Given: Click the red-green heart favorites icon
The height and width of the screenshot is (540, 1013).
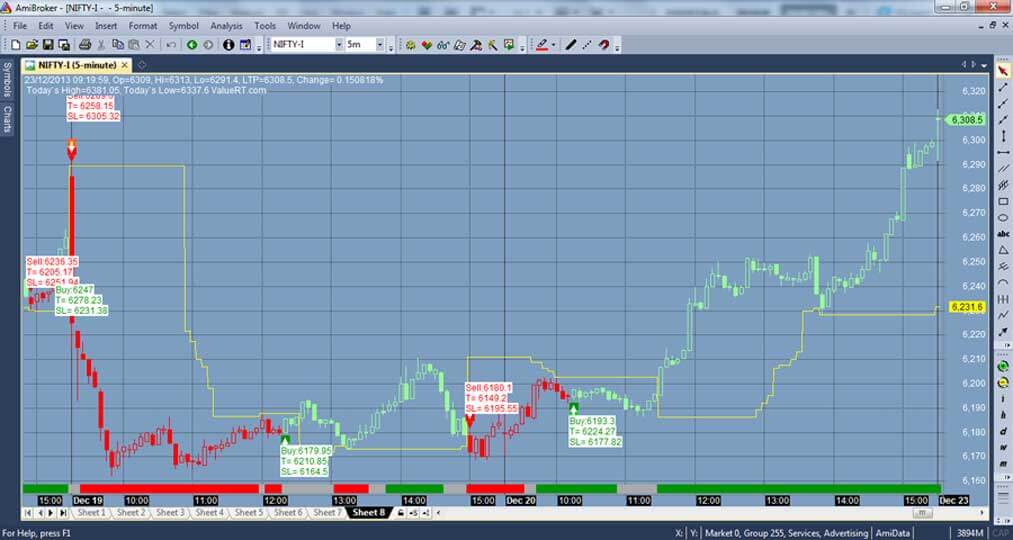Looking at the screenshot, I should [x=426, y=45].
